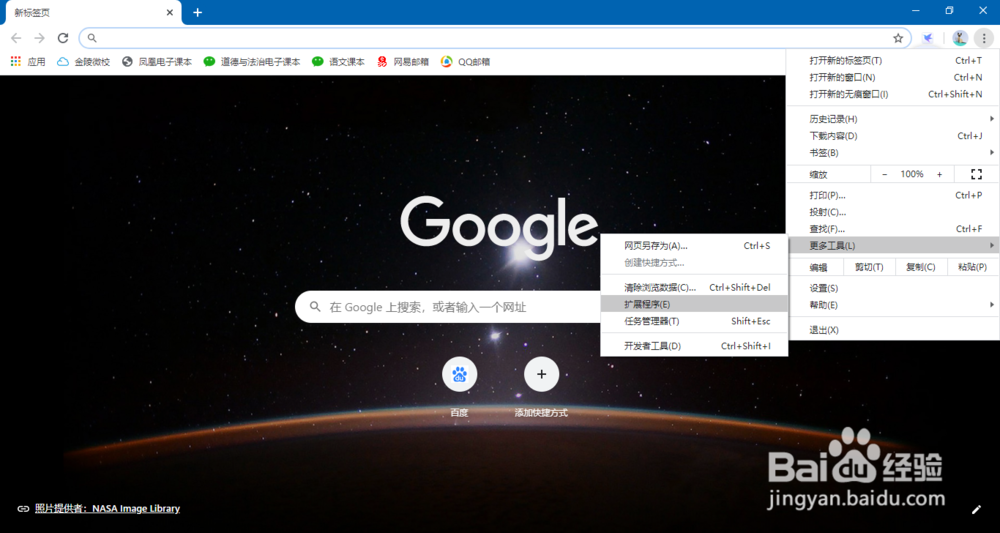1000x533 pixels.
Task: Click 剪切(T) in edit row
Action: click(x=869, y=267)
